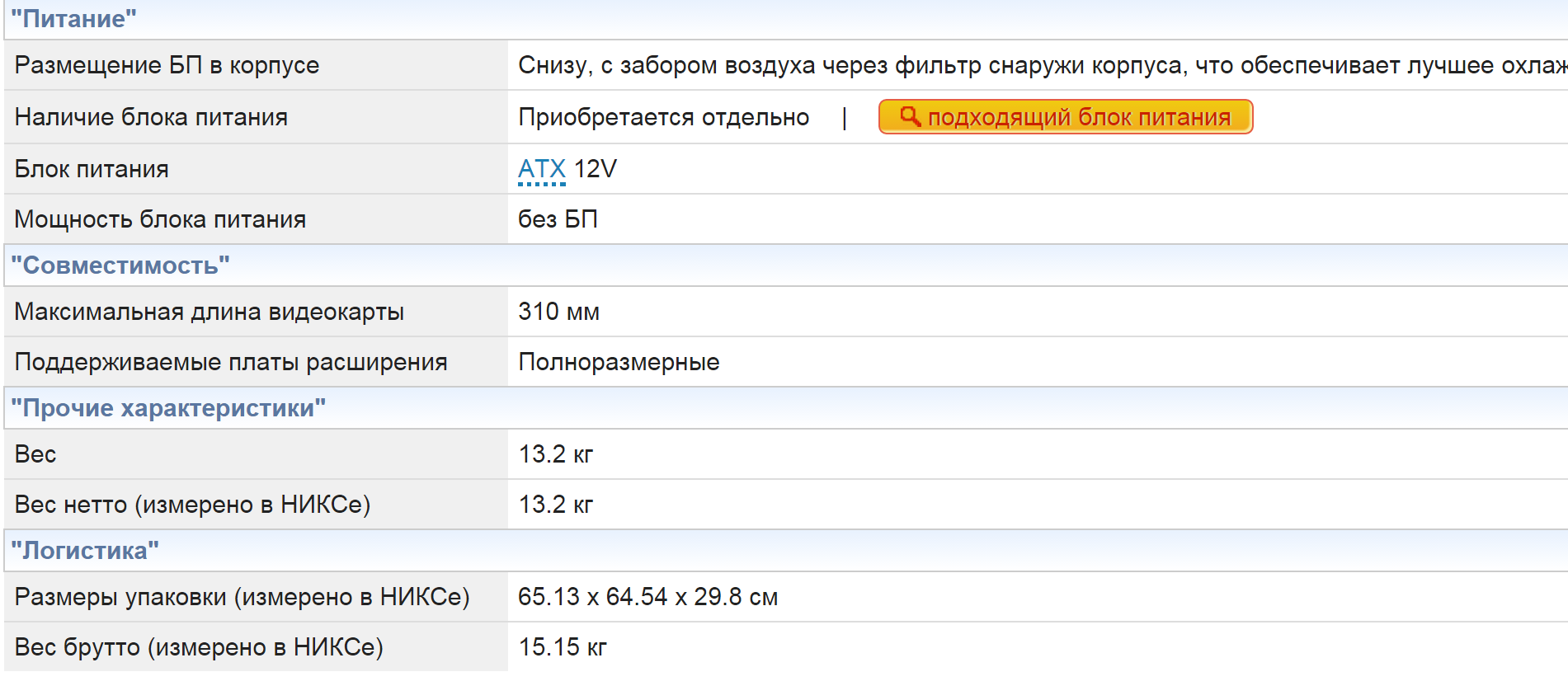Click the Полноразмерные value text
The width and height of the screenshot is (1568, 700).
(x=619, y=362)
